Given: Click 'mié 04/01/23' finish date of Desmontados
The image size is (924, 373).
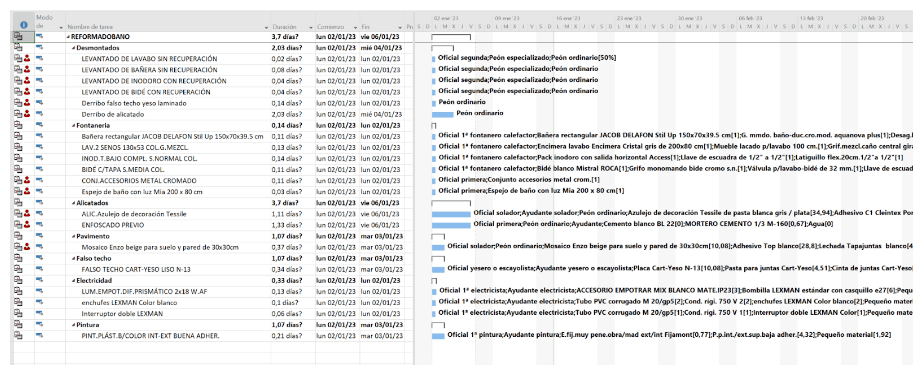Looking at the screenshot, I should coord(381,48).
